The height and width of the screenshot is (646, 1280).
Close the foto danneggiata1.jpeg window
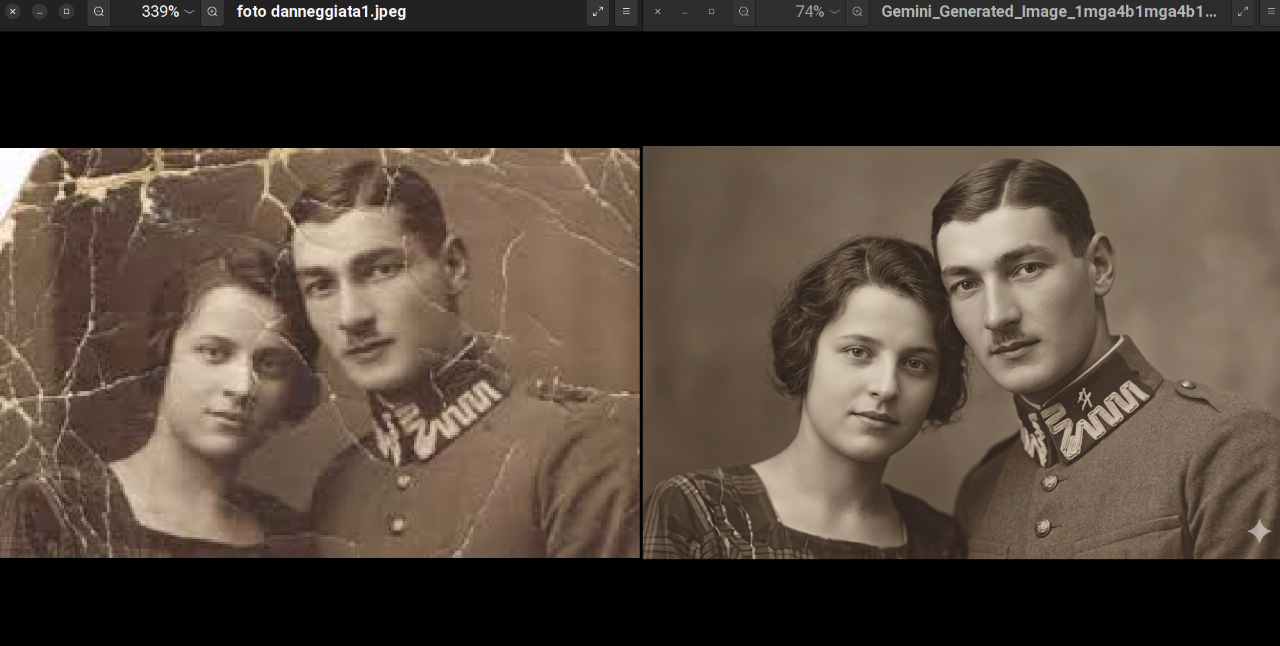(13, 12)
